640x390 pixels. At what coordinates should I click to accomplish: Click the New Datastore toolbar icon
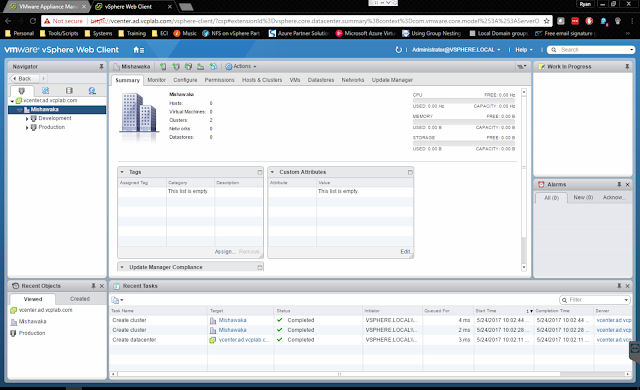200,66
